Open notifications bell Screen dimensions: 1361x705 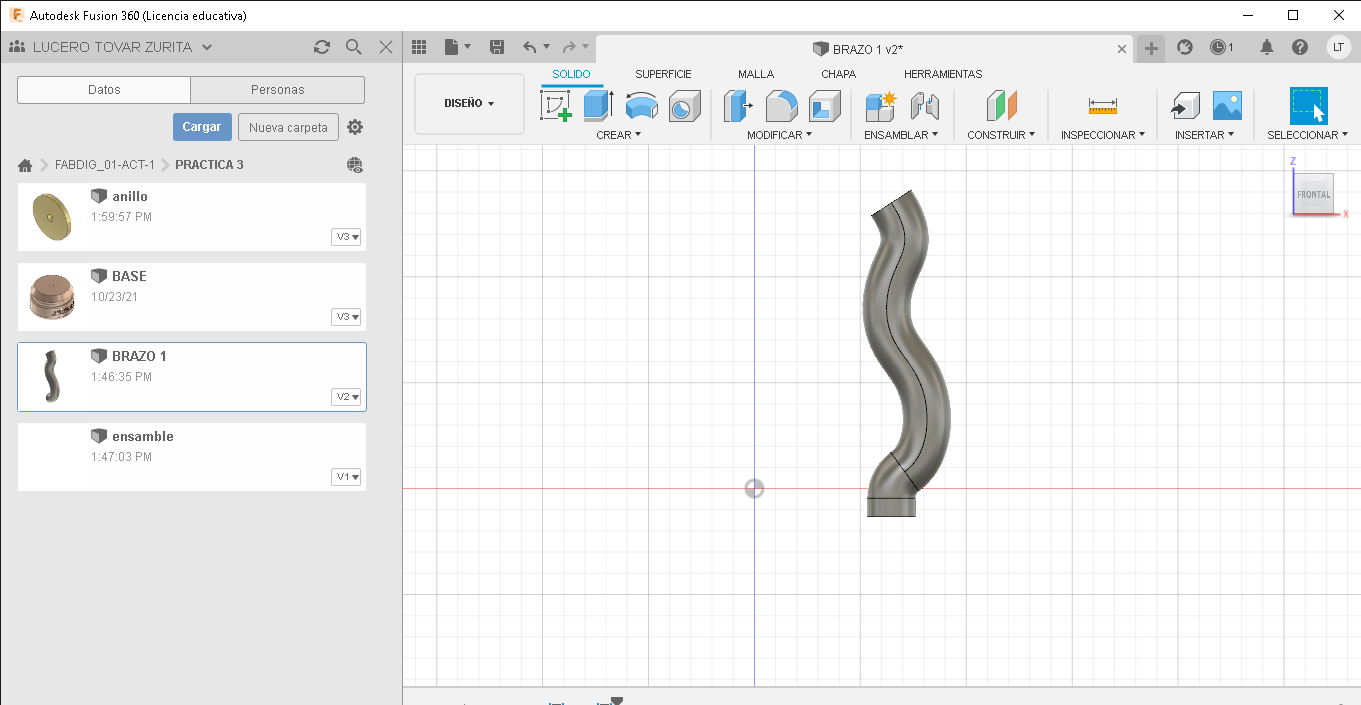pos(1267,47)
